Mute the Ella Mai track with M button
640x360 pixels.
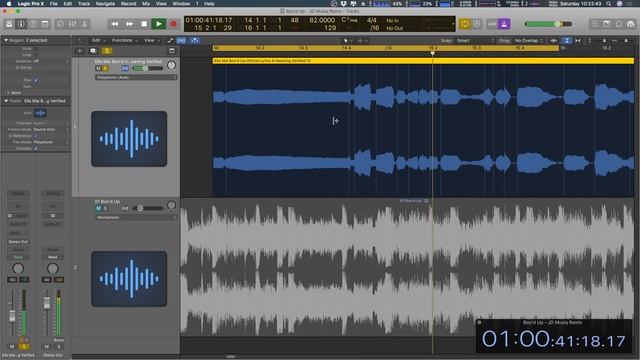98,68
